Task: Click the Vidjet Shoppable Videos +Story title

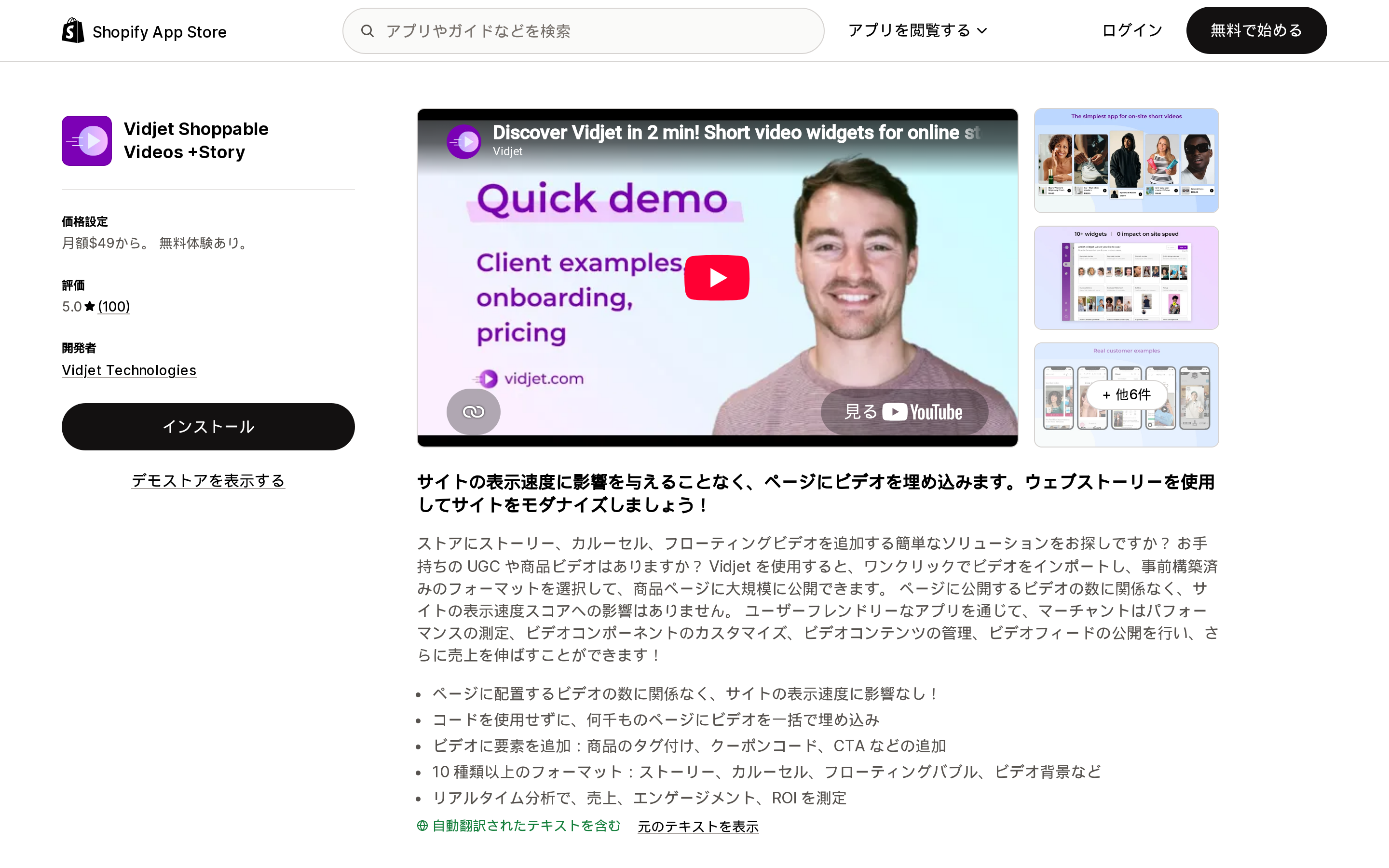Action: (196, 141)
